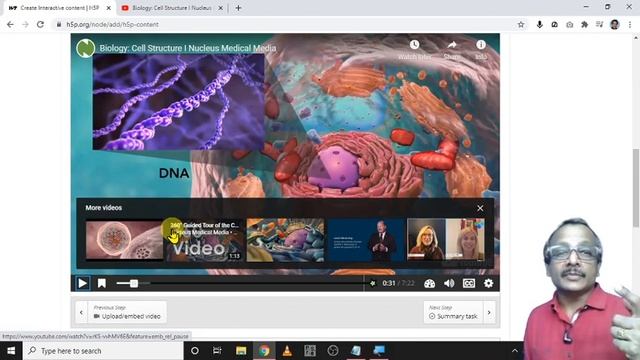Click the left chevron previous-step arrow

pos(81,313)
